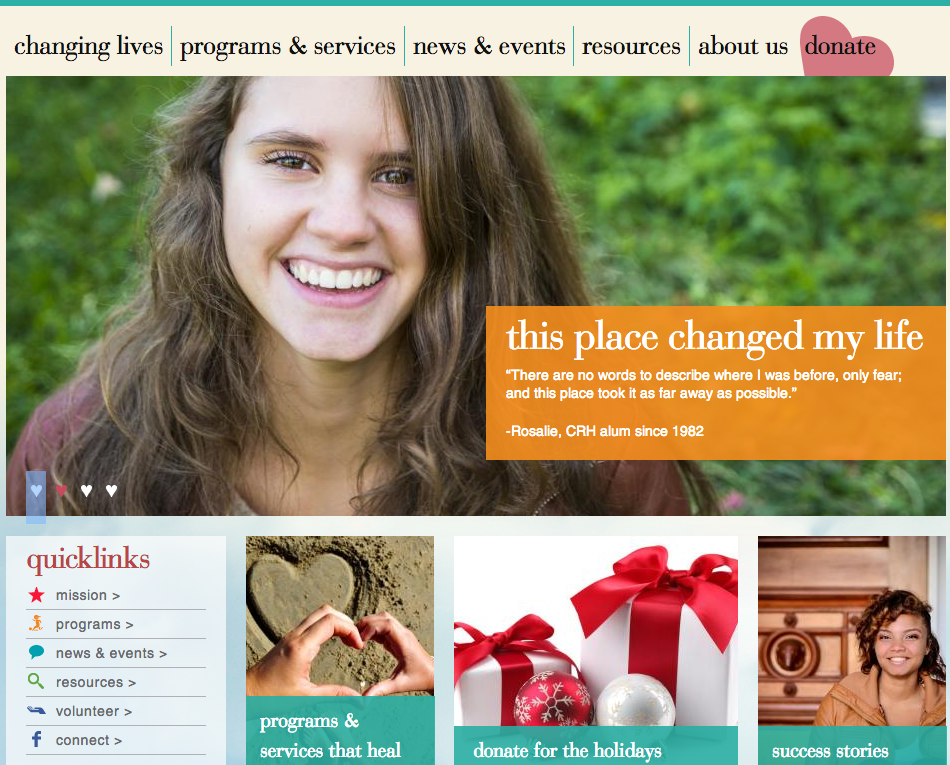This screenshot has height=765, width=950.
Task: Open the changing lives menu
Action: click(x=88, y=46)
